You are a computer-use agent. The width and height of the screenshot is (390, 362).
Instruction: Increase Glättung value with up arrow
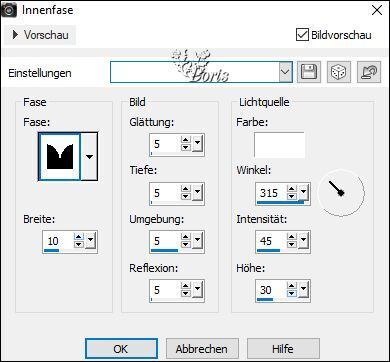tap(186, 141)
